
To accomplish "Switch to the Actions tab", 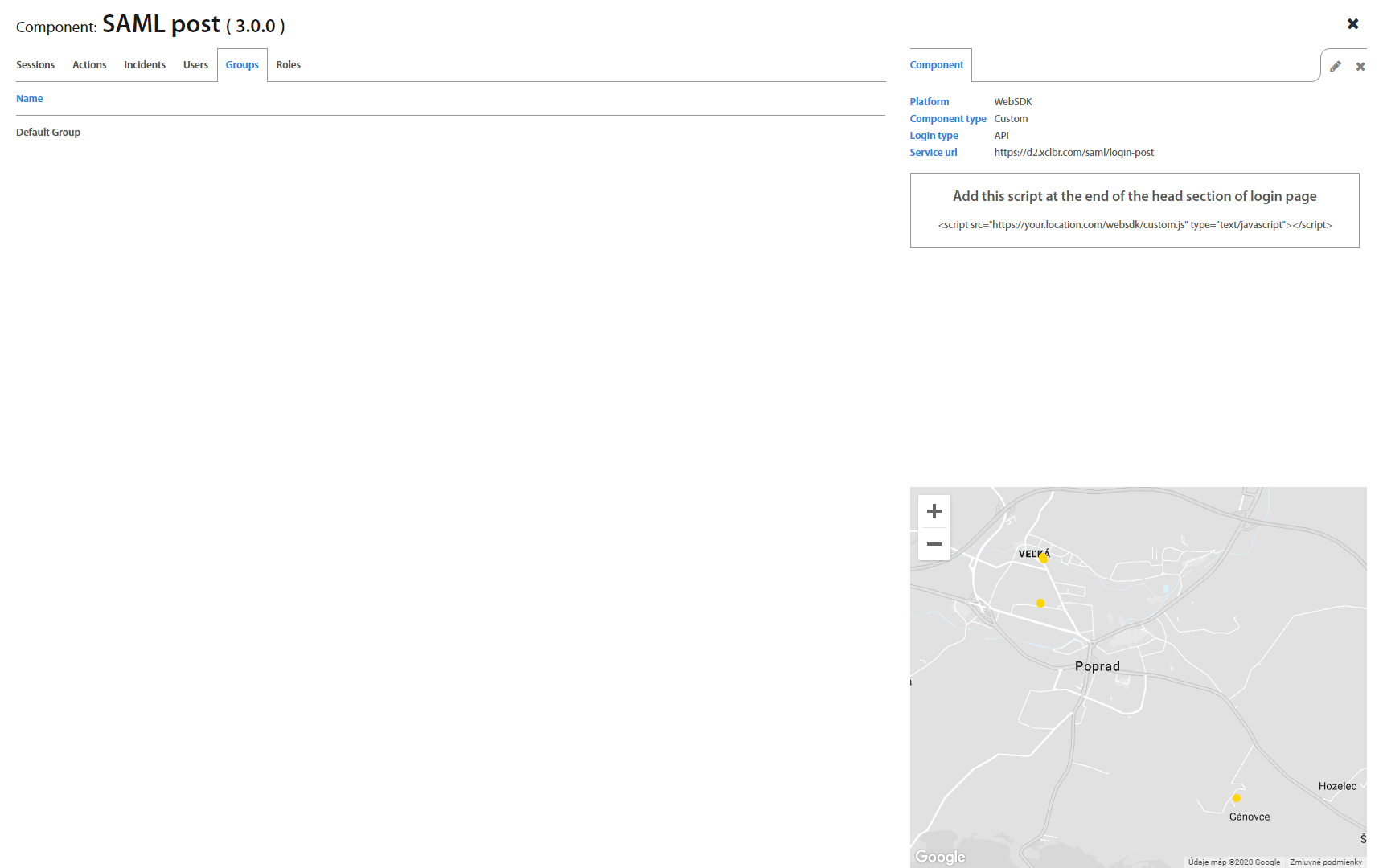I will [x=89, y=65].
